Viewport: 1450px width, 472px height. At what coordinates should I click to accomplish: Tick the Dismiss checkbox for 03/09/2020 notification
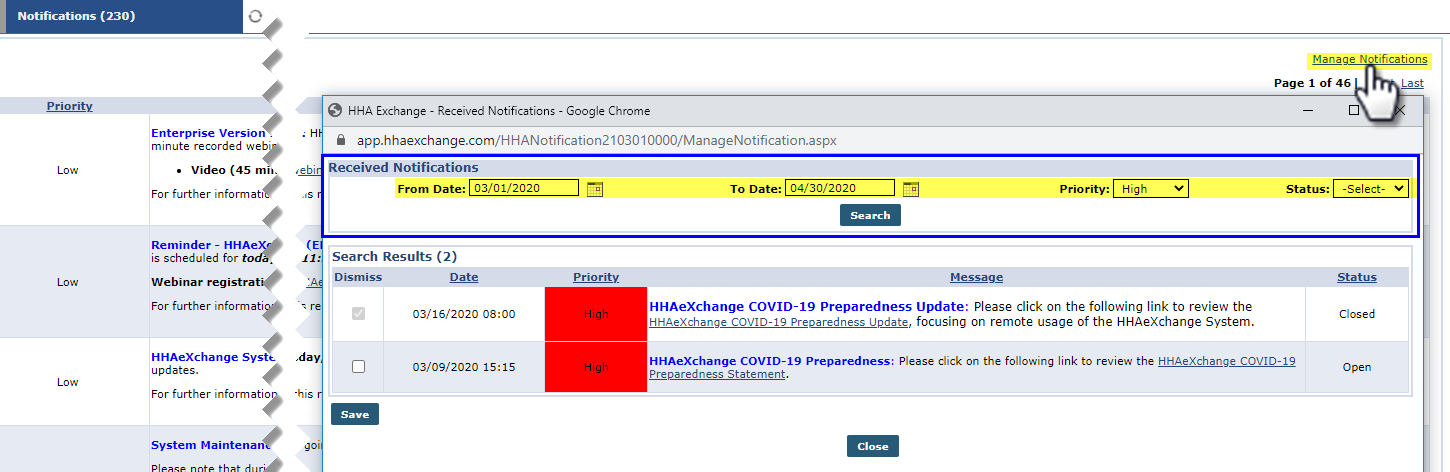click(358, 367)
